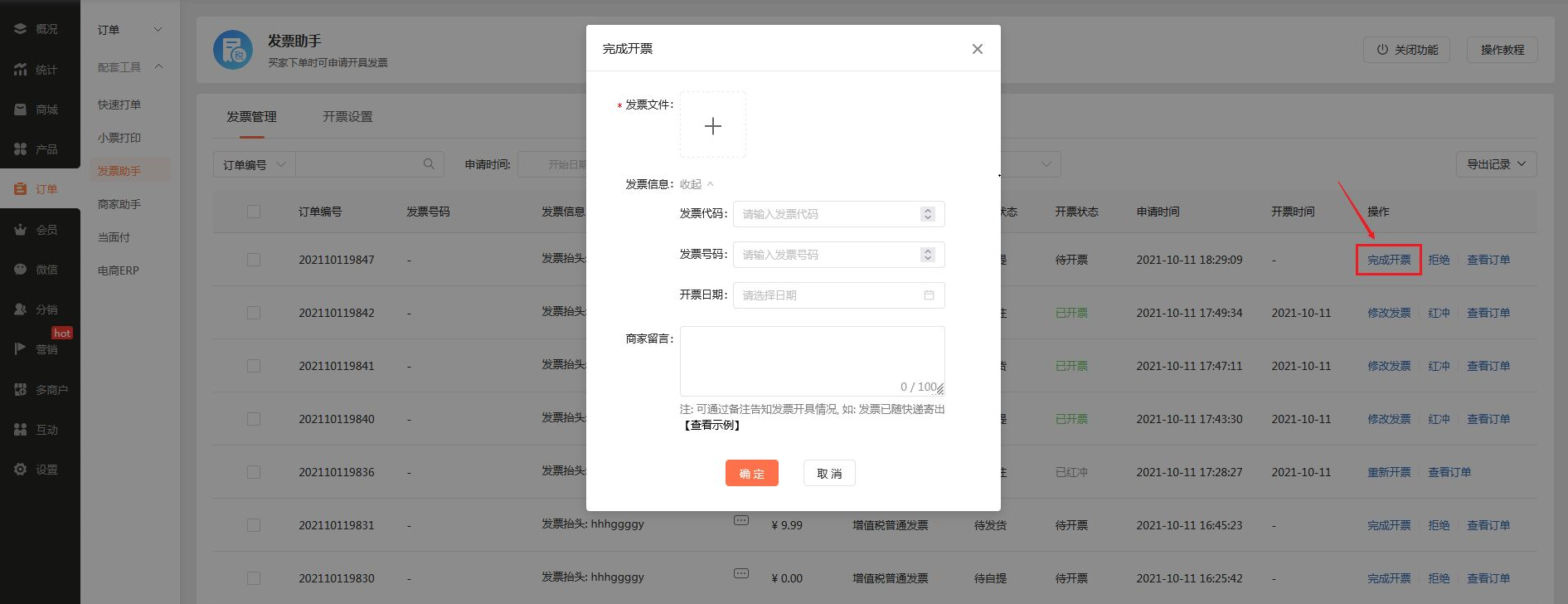1568x604 pixels.
Task: Check the box for order 202110119842
Action: tap(254, 313)
